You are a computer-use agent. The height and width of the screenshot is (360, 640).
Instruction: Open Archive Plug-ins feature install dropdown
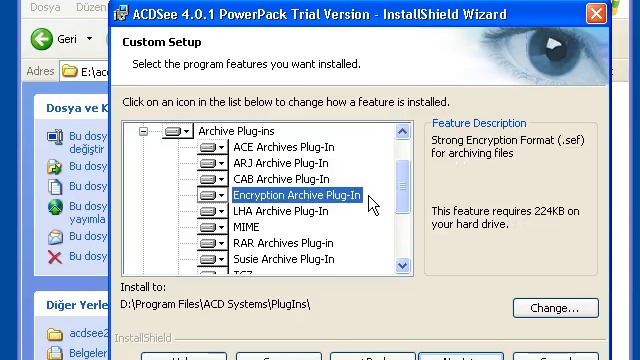[x=178, y=131]
